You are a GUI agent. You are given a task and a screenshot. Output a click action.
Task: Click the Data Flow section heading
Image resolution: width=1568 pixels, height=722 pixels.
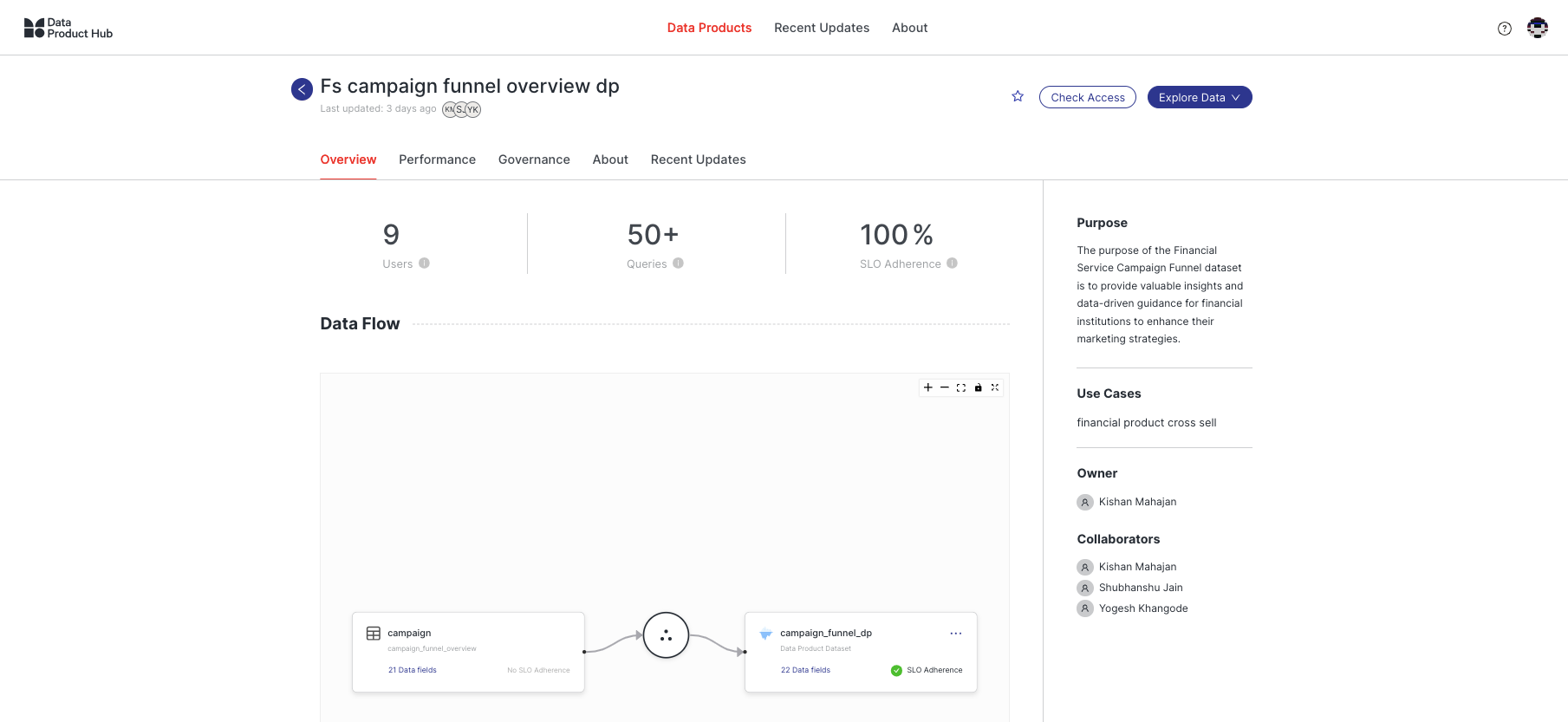coord(360,323)
